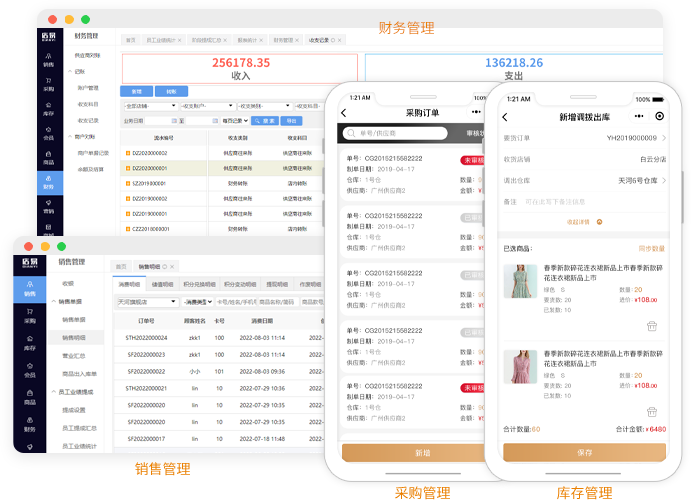This screenshot has width=691, height=500.
Task: Click blue 转账 button in finance window
Action: (171, 92)
